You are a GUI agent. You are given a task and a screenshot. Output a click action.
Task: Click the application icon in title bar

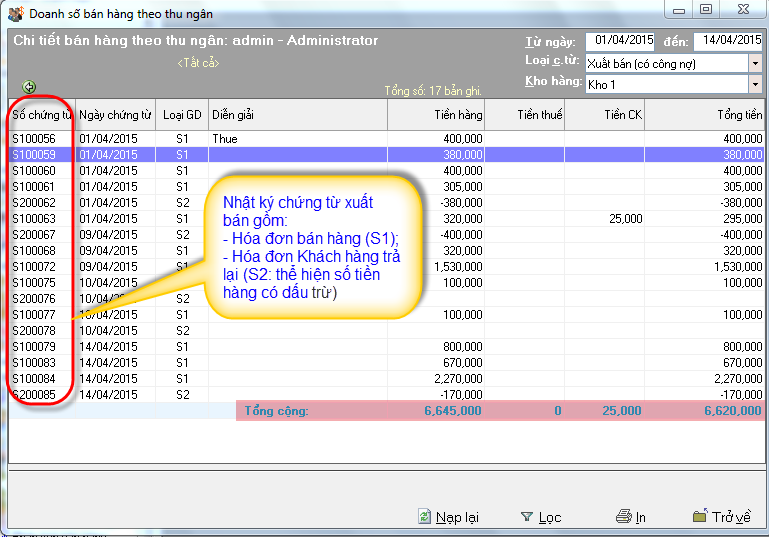pyautogui.click(x=15, y=14)
